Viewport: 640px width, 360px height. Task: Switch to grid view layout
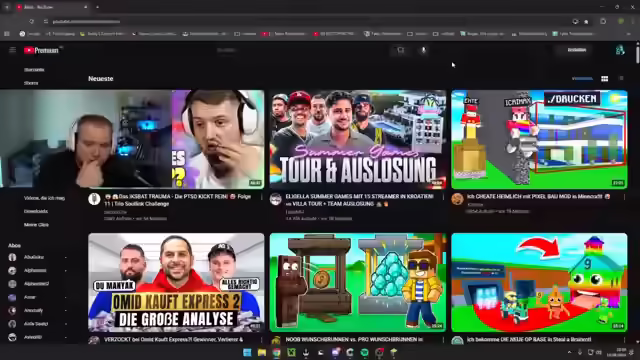604,79
